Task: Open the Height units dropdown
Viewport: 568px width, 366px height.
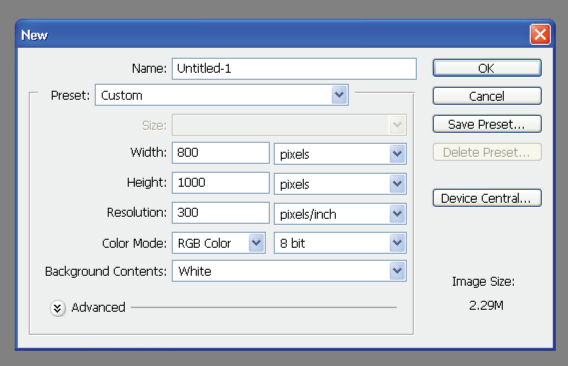Action: tap(340, 184)
